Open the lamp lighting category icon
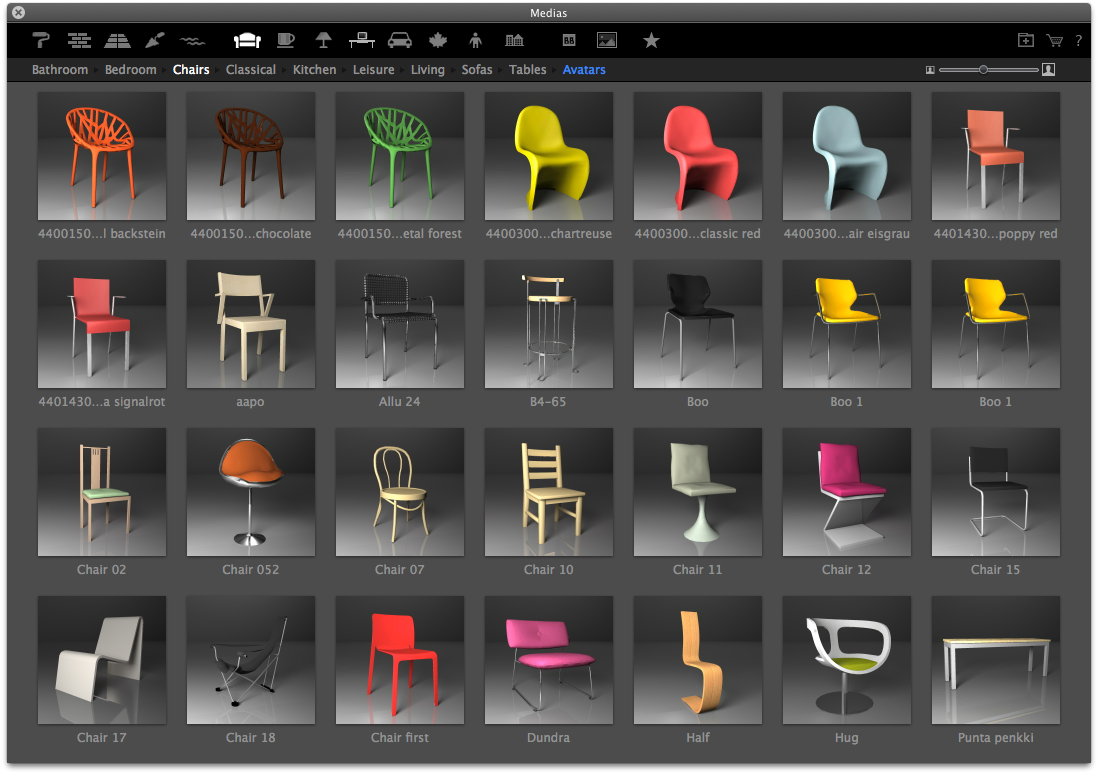The image size is (1098, 774). (323, 41)
